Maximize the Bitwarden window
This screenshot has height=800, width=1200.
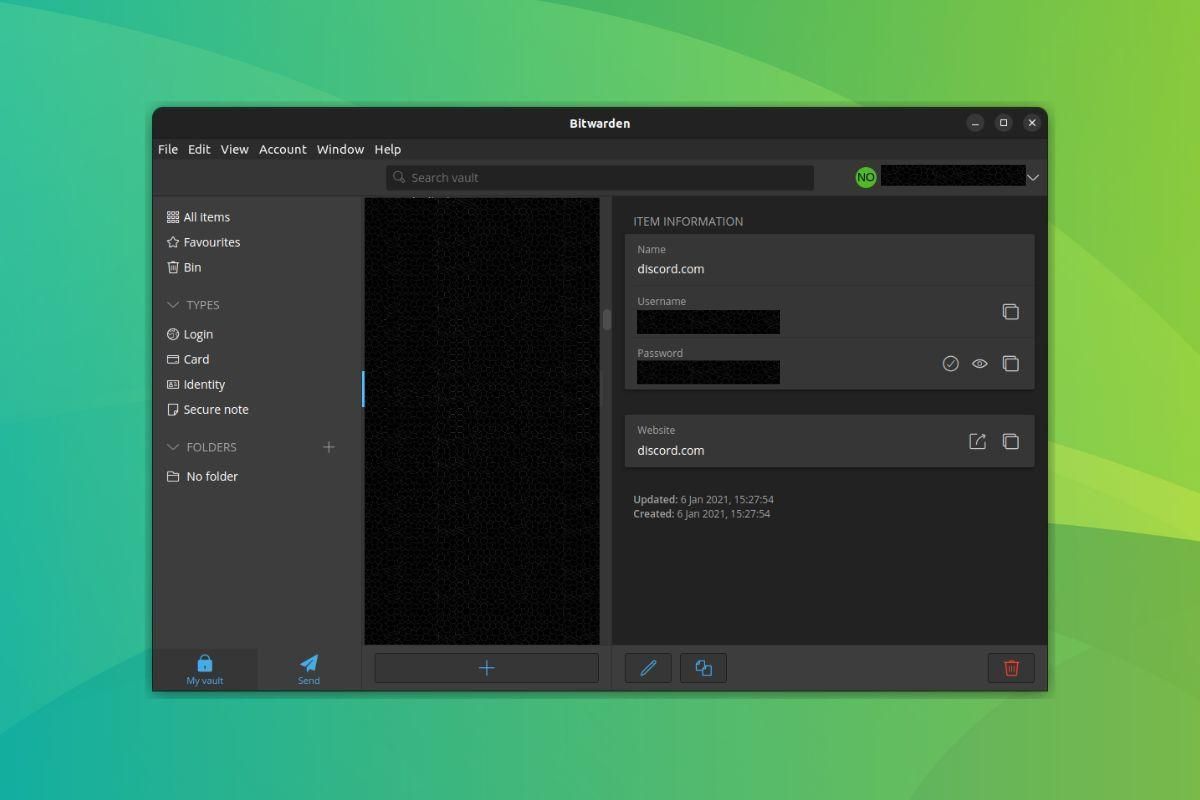point(1004,123)
